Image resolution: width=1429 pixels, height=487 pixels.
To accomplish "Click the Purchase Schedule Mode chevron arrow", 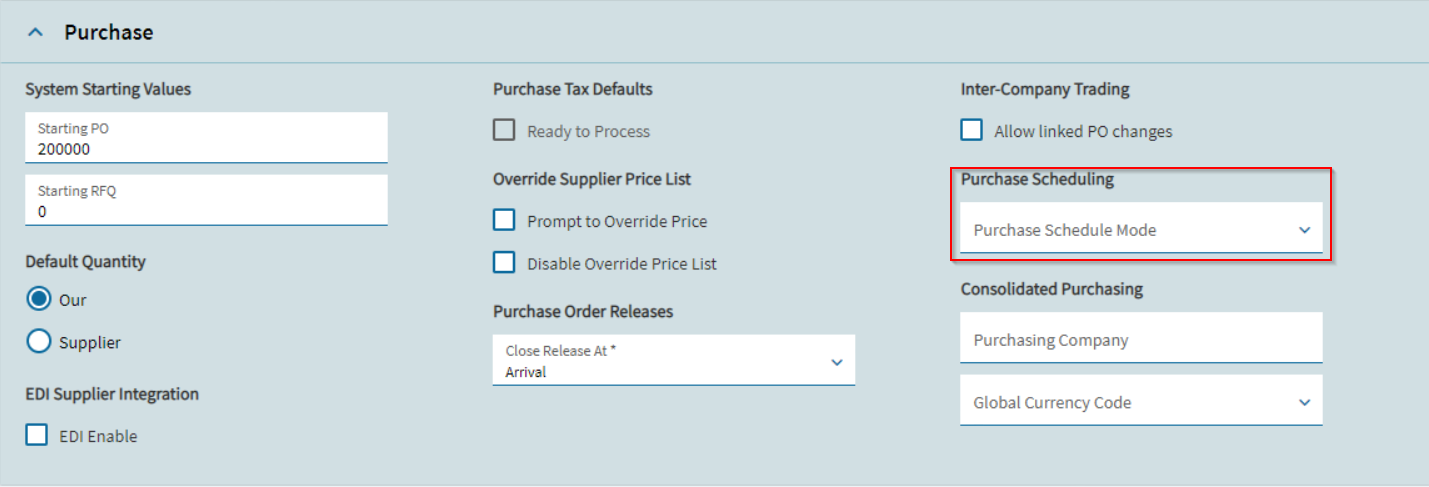I will (1304, 230).
